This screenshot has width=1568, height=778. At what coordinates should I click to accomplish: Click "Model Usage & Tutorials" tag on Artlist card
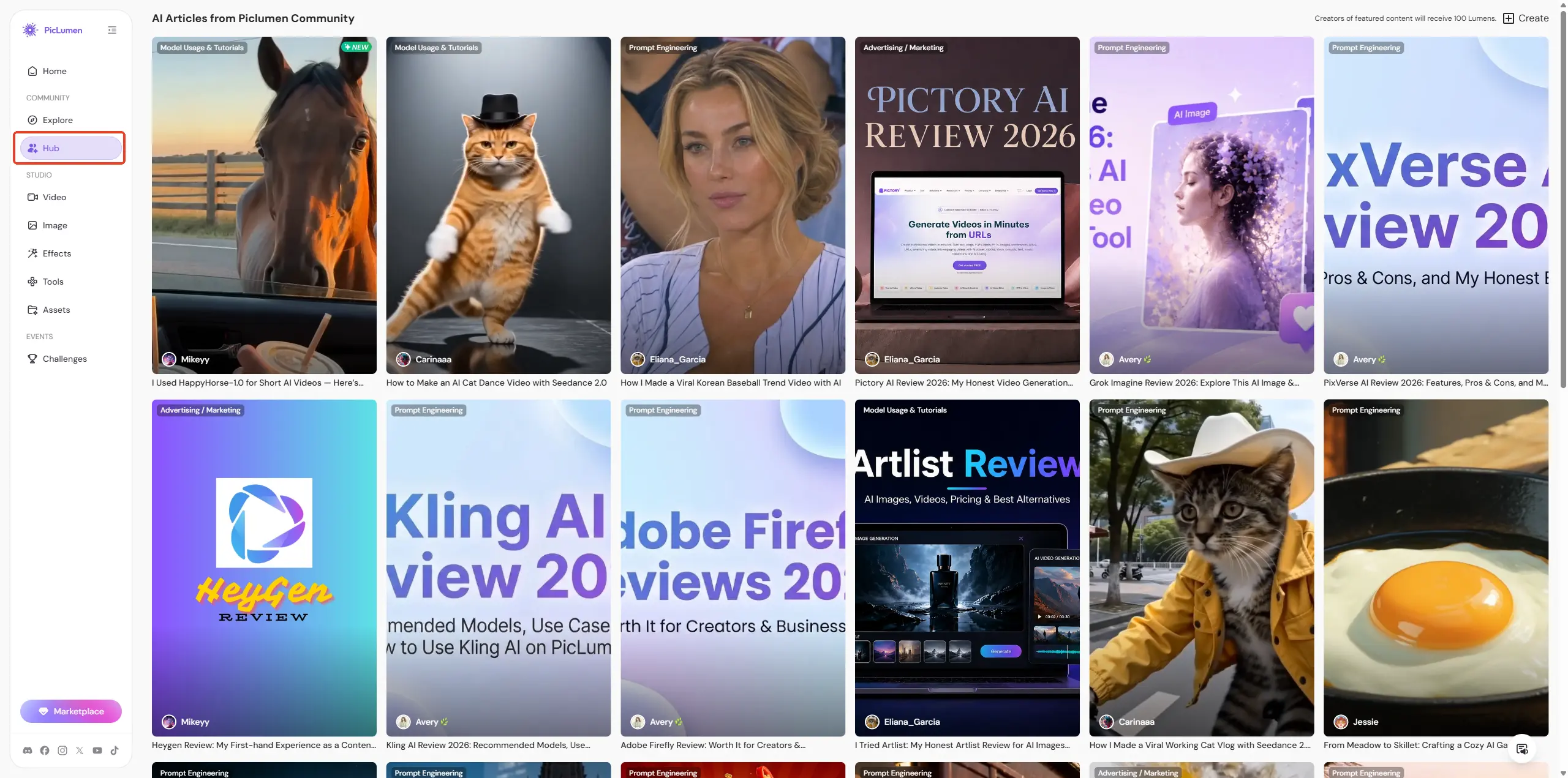coord(905,410)
